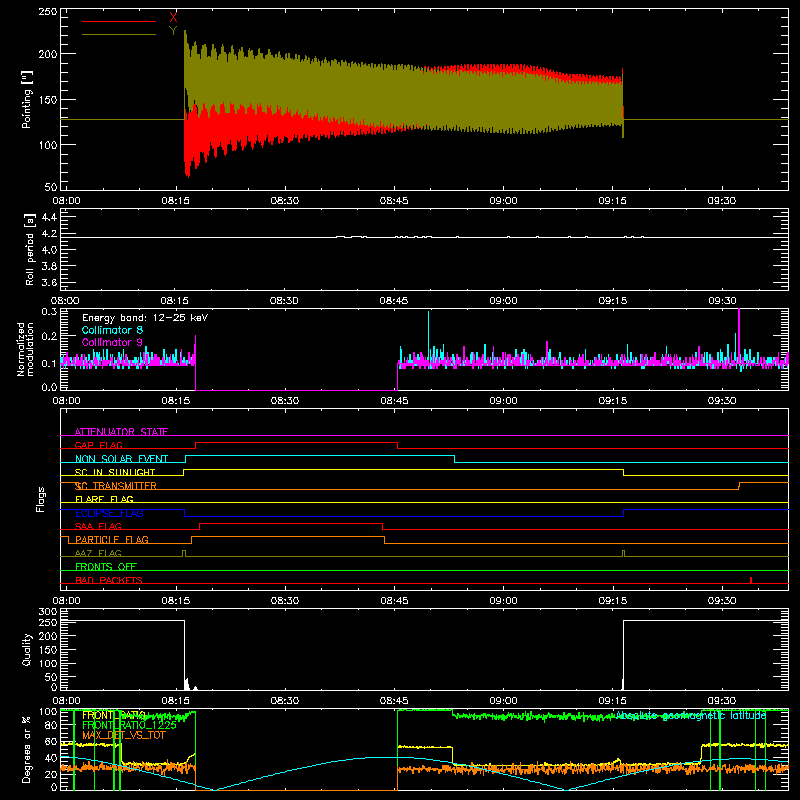
Task: Click the Degrees or % axis title
Action: (x=27, y=749)
